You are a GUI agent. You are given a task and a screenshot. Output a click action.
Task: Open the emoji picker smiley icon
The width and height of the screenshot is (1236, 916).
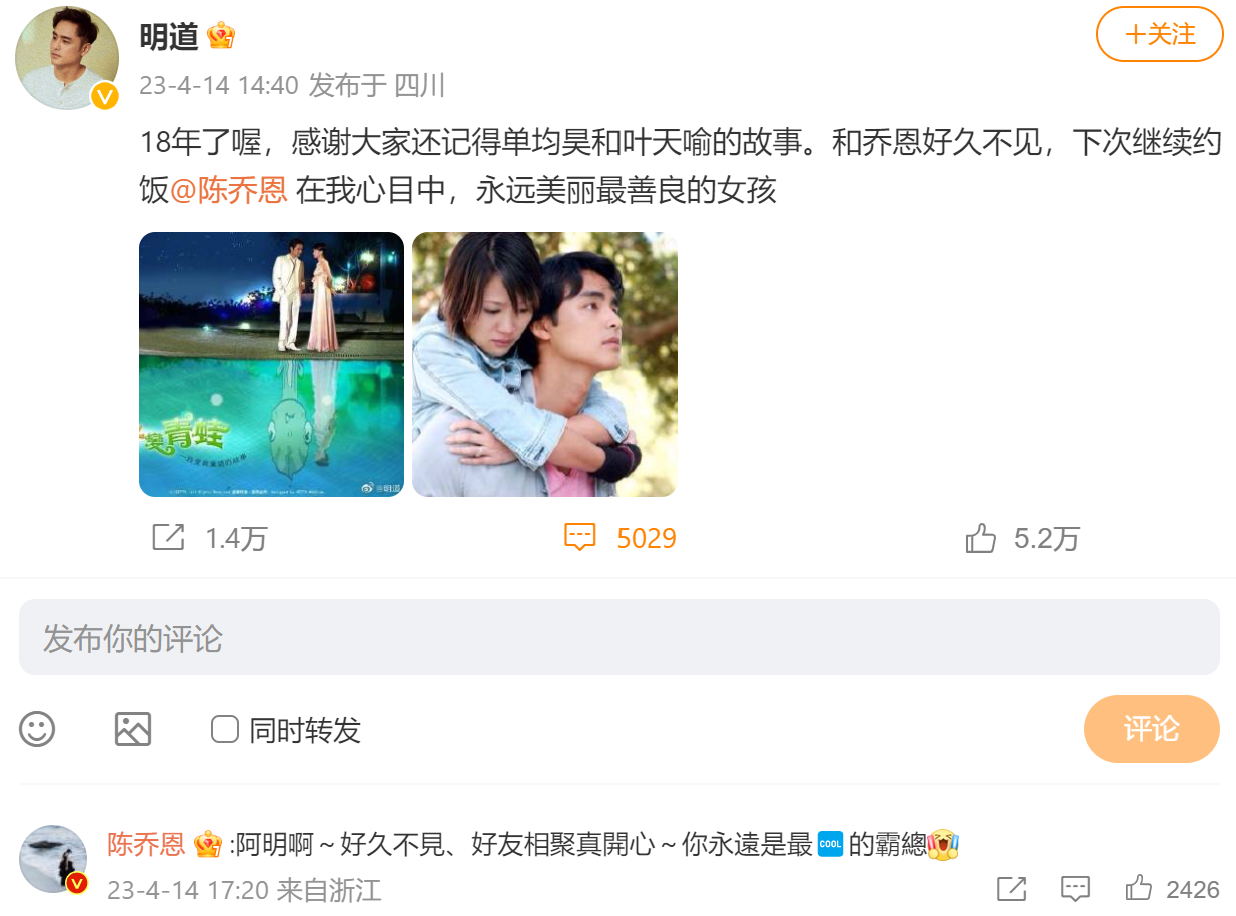click(x=37, y=729)
